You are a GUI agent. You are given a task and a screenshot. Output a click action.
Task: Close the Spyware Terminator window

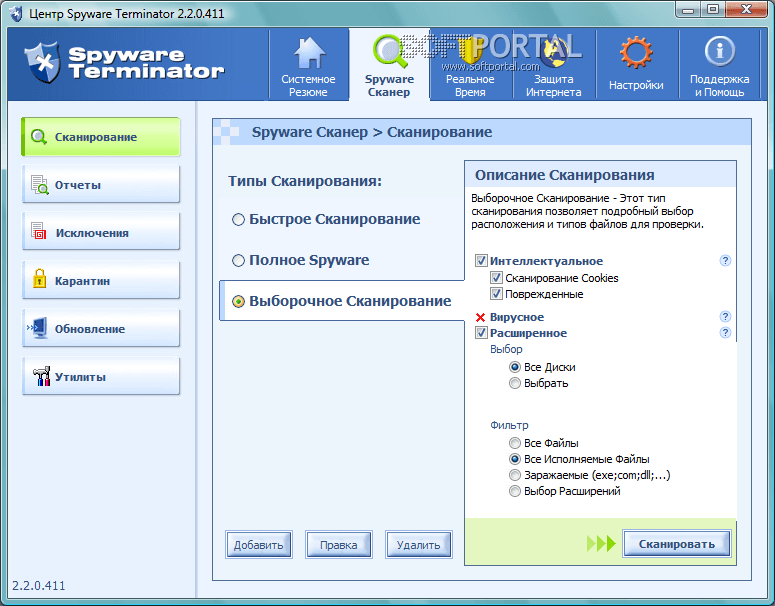(x=747, y=9)
